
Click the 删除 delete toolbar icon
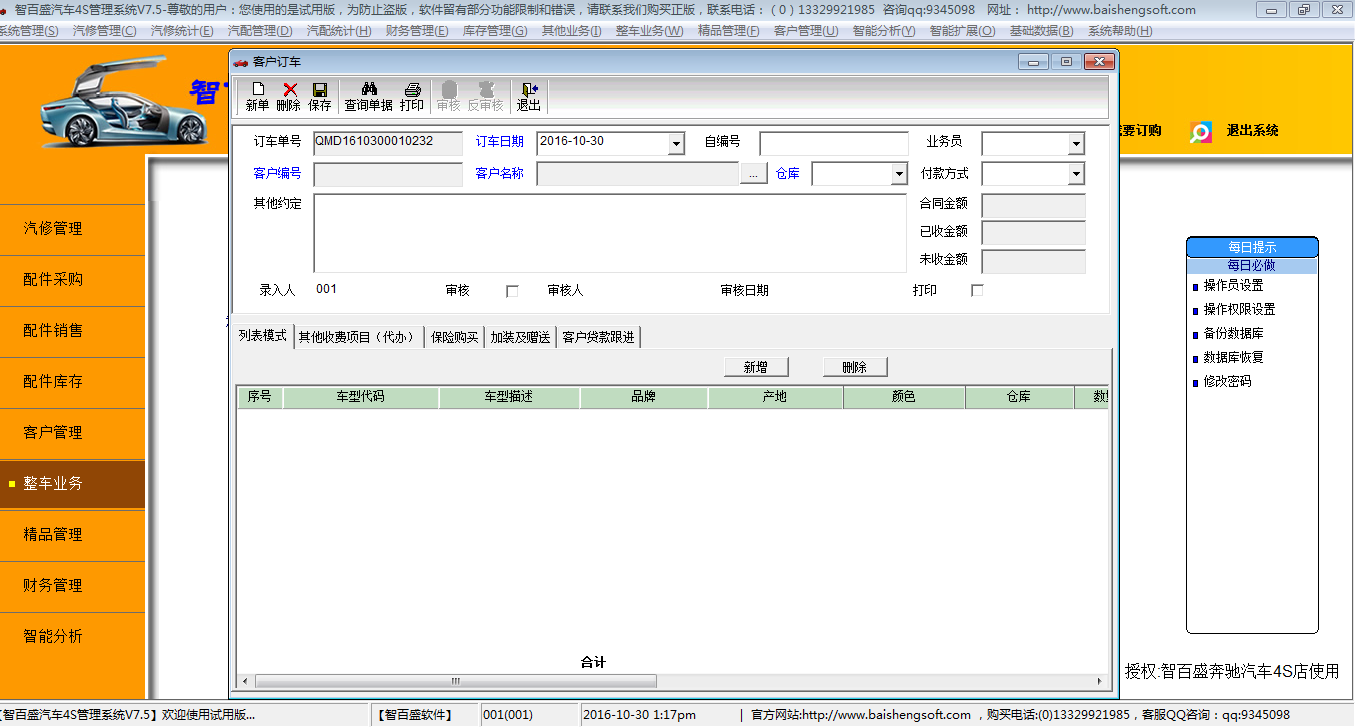click(x=288, y=97)
